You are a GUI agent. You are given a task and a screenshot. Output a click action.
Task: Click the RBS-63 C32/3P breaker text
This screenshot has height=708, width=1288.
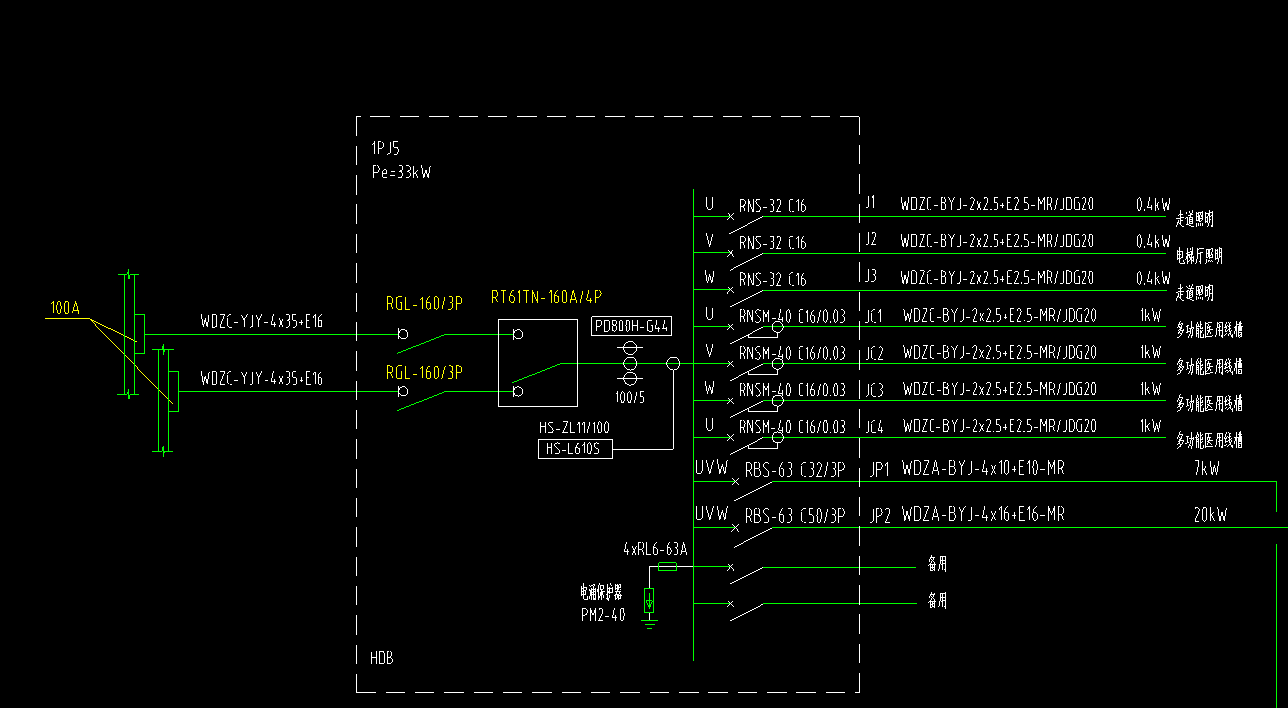point(795,470)
